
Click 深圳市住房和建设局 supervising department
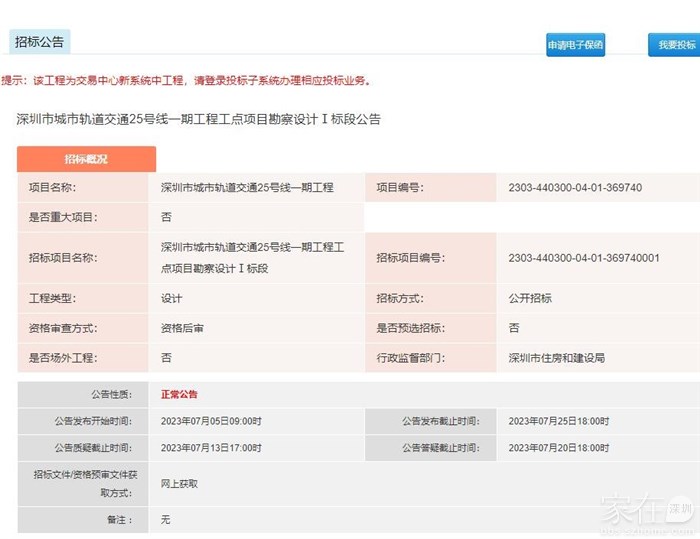[x=556, y=358]
